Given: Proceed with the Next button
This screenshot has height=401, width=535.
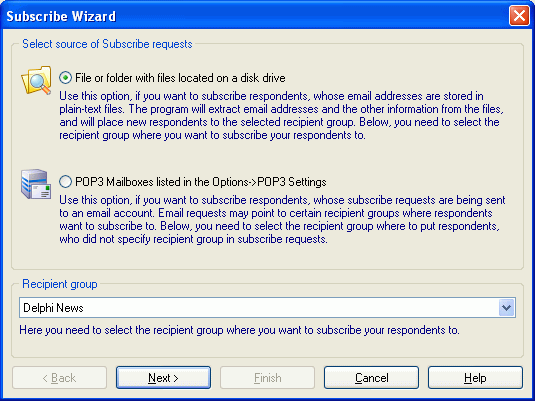Looking at the screenshot, I should tap(163, 378).
